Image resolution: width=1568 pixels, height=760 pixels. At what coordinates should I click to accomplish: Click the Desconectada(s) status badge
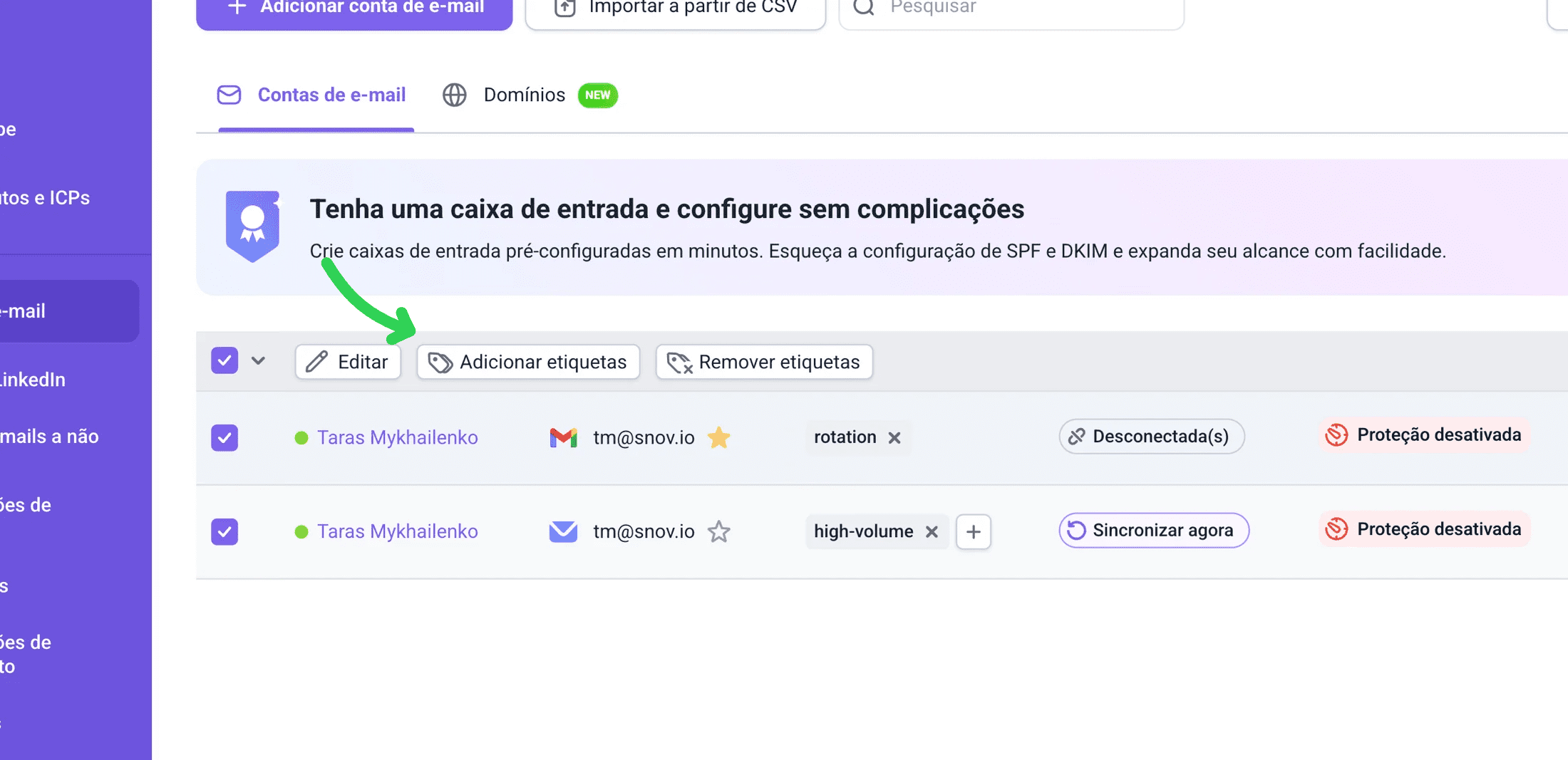tap(1151, 437)
